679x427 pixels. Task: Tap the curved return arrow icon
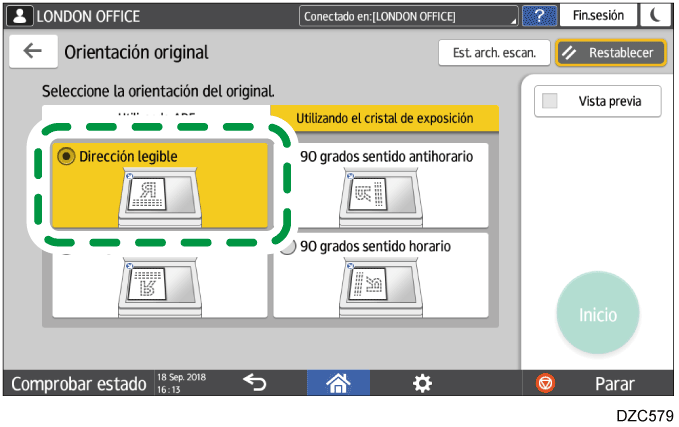coord(255,382)
